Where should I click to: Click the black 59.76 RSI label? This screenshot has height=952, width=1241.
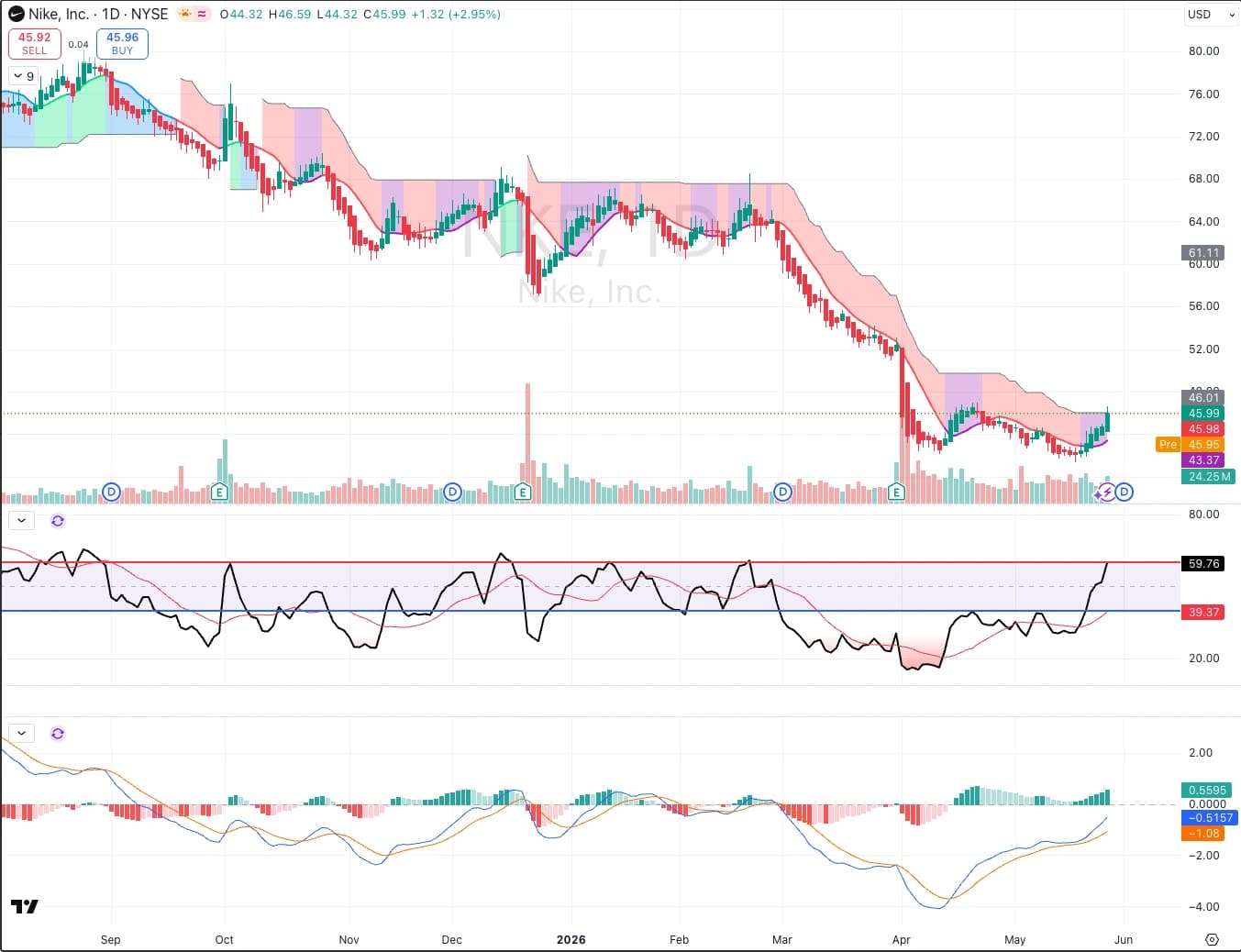[1203, 564]
